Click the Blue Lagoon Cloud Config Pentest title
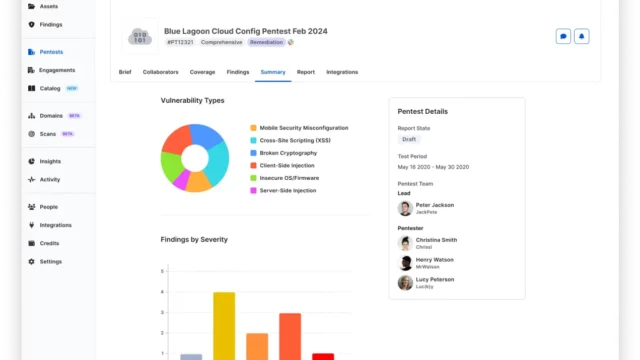This screenshot has width=640, height=360. coord(246,31)
